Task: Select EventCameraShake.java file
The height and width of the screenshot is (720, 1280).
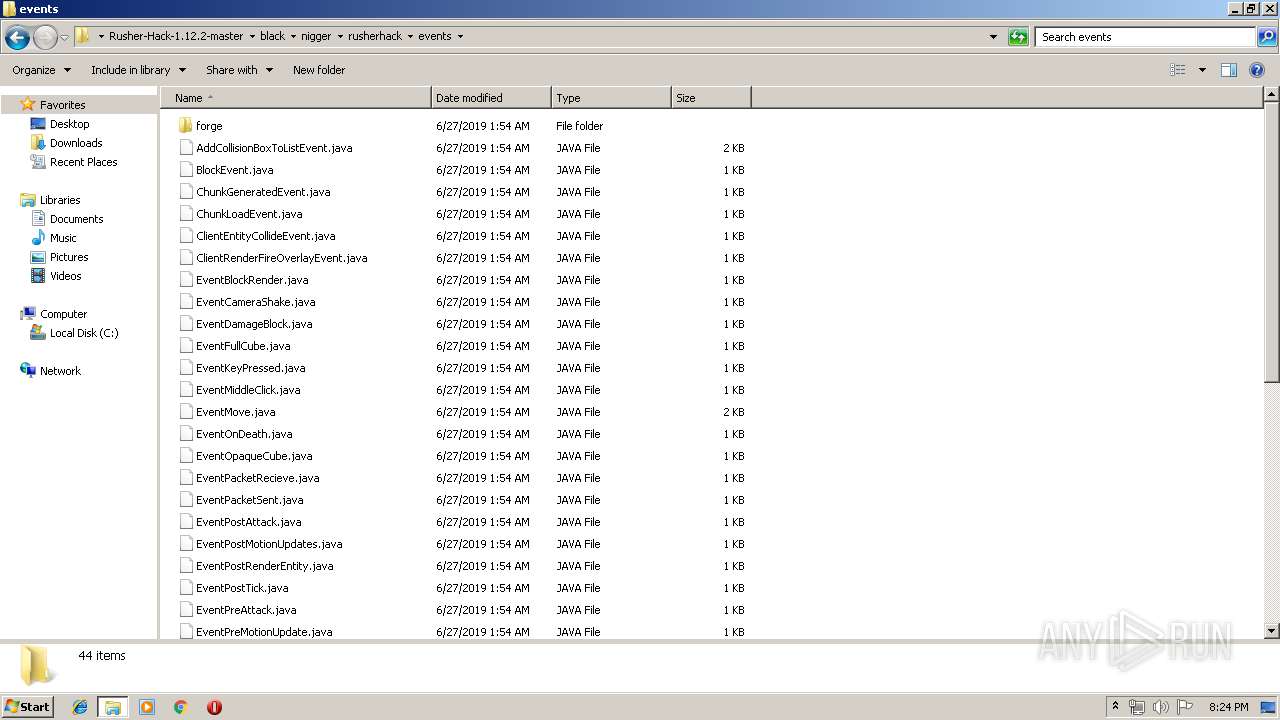Action: tap(255, 302)
